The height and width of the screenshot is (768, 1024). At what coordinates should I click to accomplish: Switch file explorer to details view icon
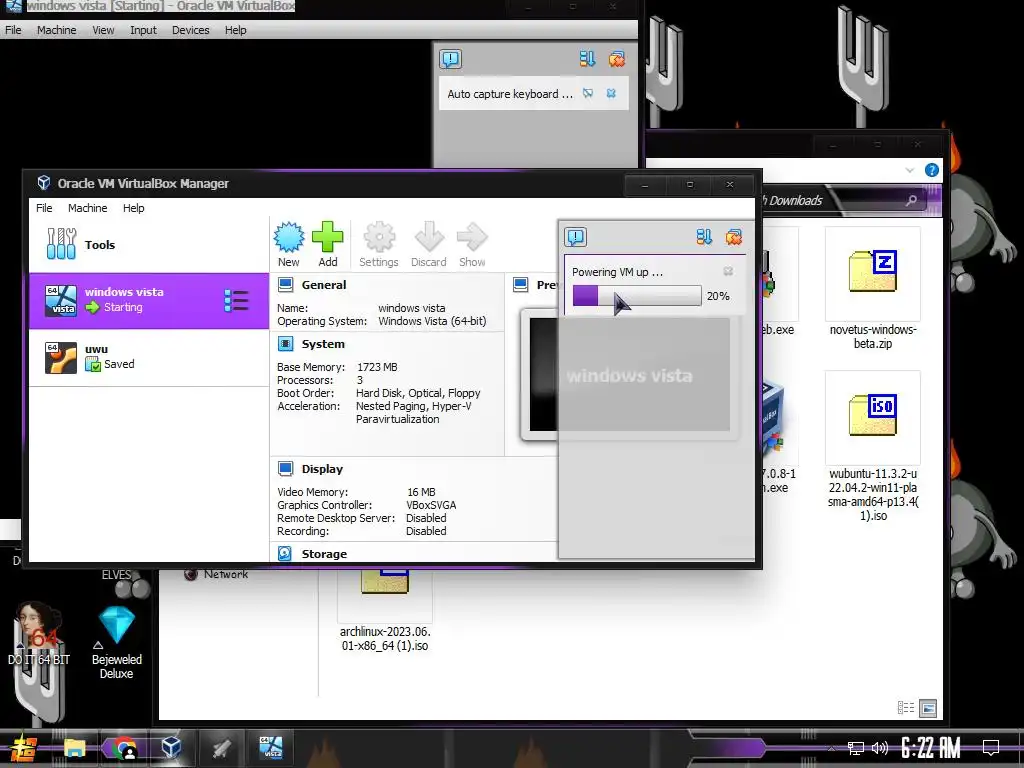[906, 707]
